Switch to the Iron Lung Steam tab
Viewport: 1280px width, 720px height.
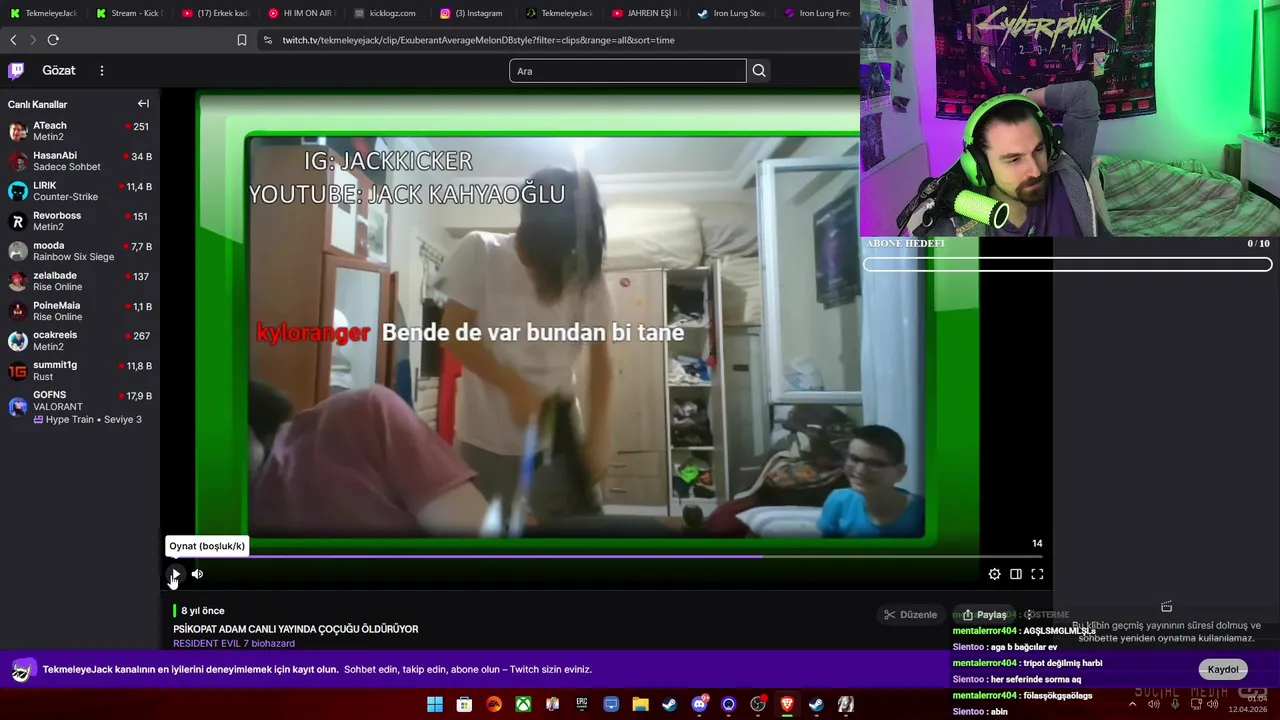[730, 13]
